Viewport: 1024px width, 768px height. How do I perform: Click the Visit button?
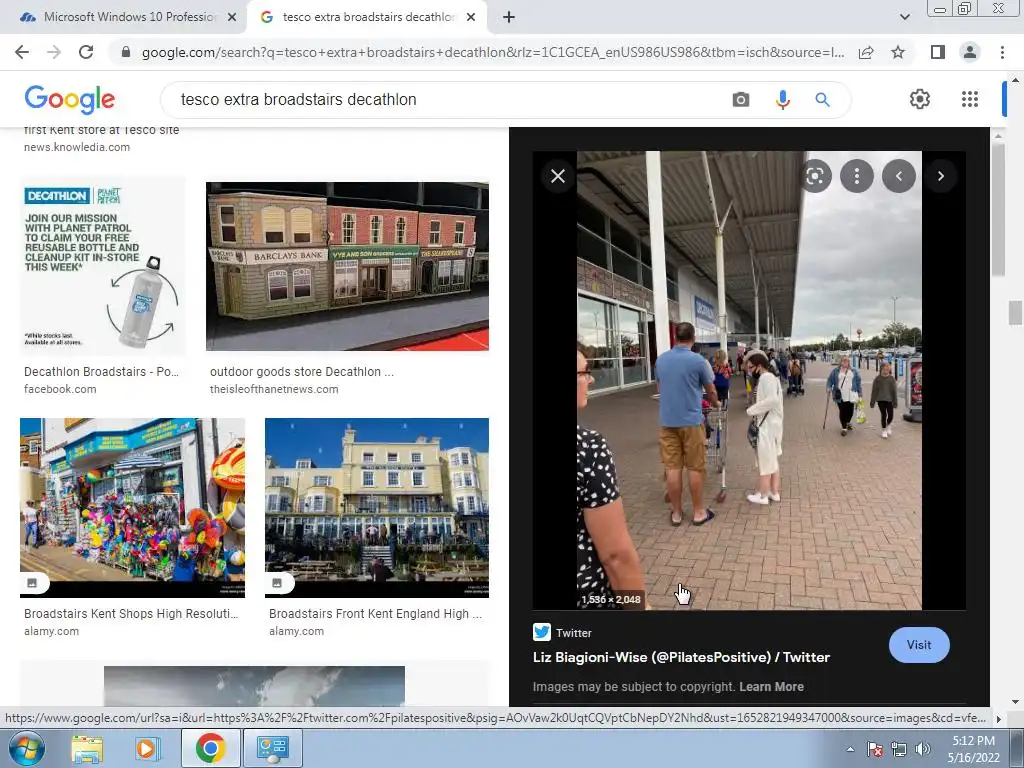pyautogui.click(x=919, y=645)
